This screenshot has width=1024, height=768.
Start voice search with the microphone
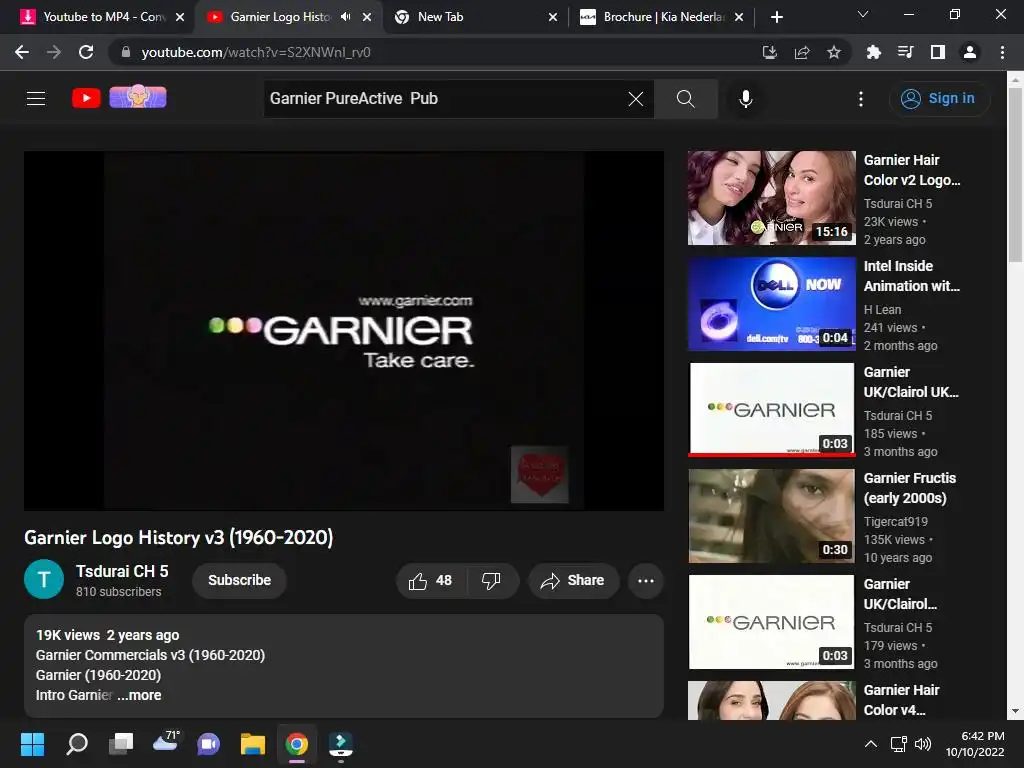tap(745, 99)
